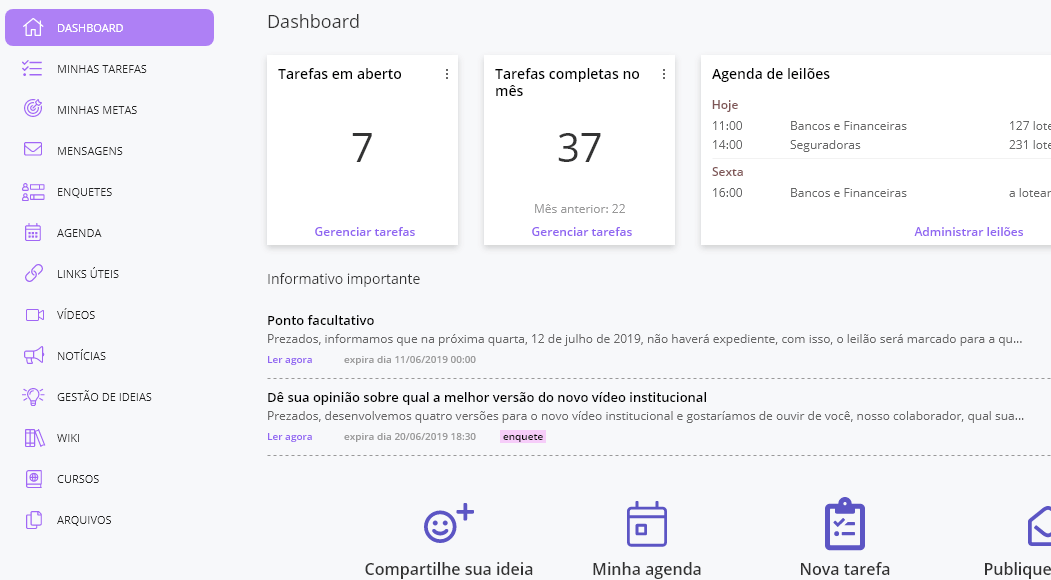This screenshot has width=1051, height=580.
Task: Open the Ponto facultativo notice title
Action: (320, 321)
